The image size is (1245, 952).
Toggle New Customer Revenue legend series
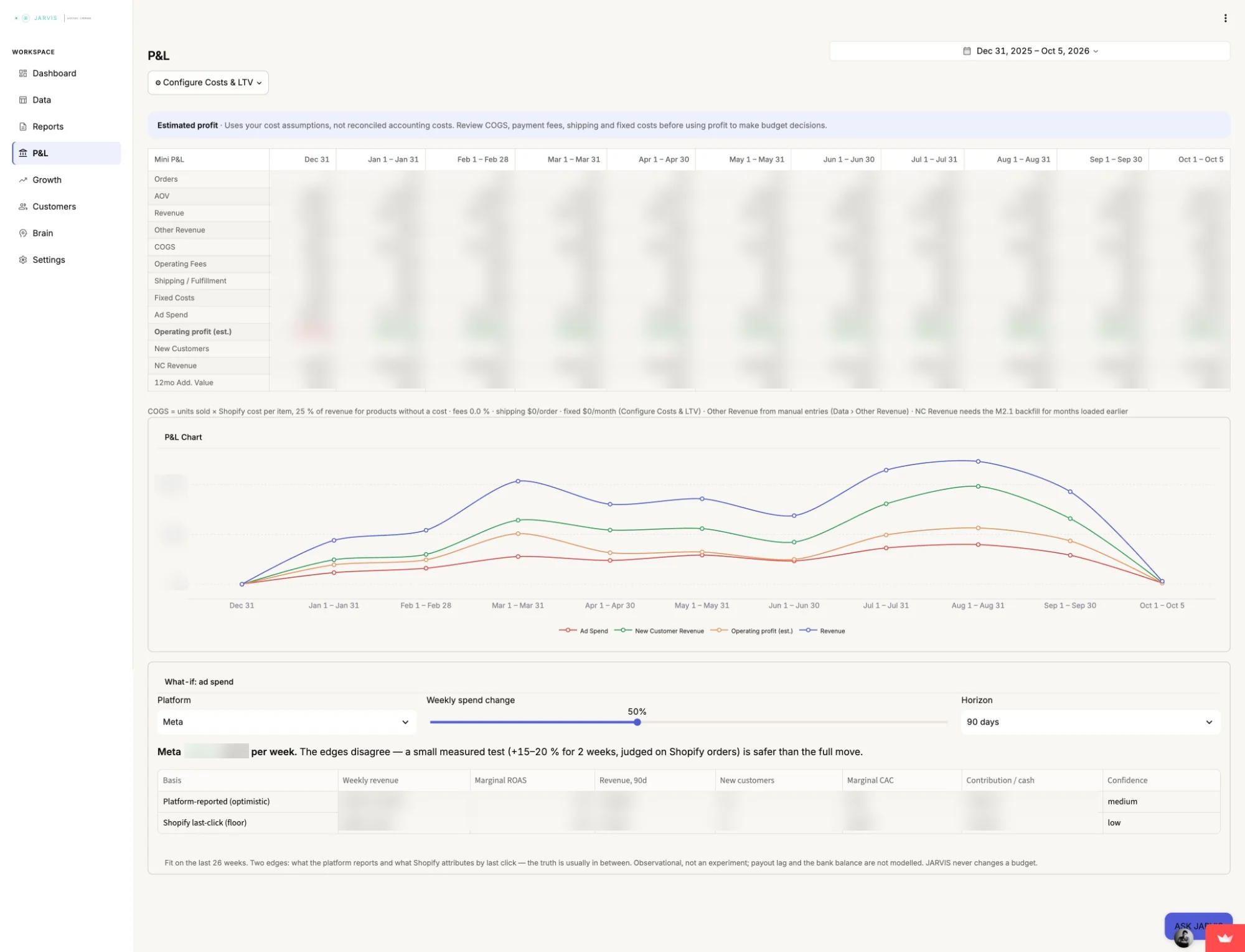(659, 631)
